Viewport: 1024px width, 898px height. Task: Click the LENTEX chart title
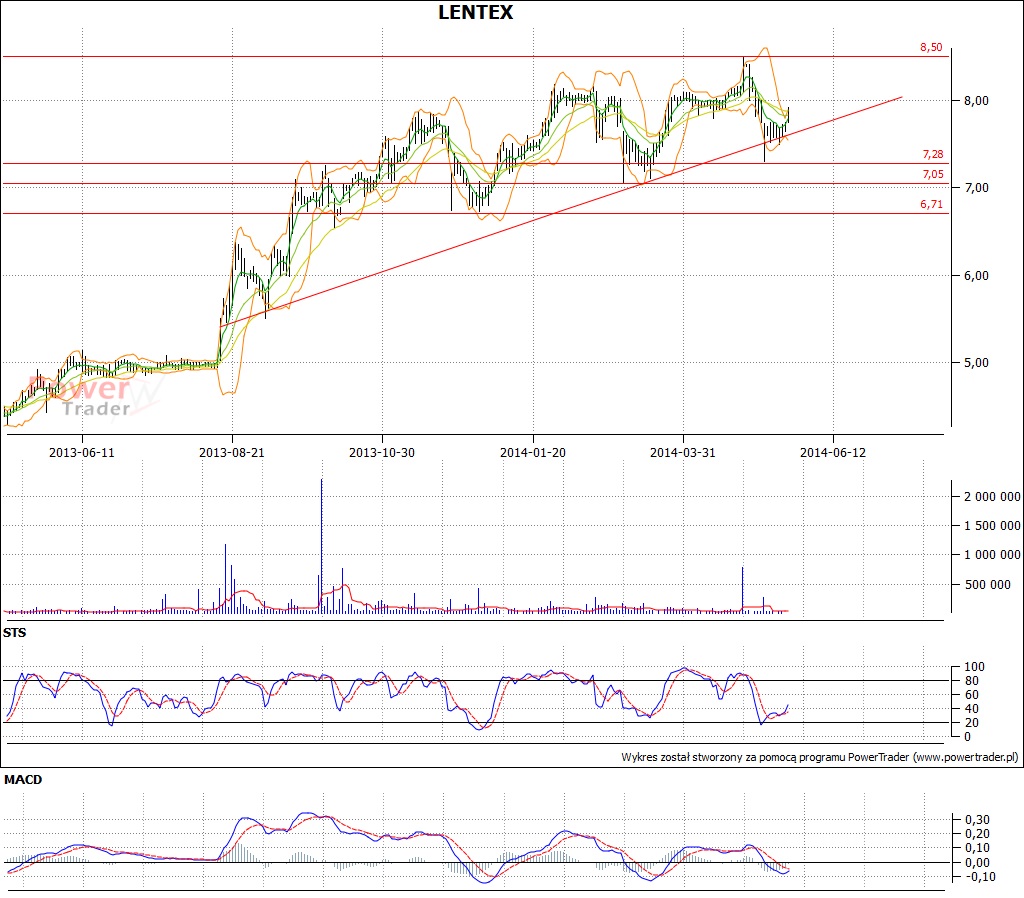coord(475,12)
